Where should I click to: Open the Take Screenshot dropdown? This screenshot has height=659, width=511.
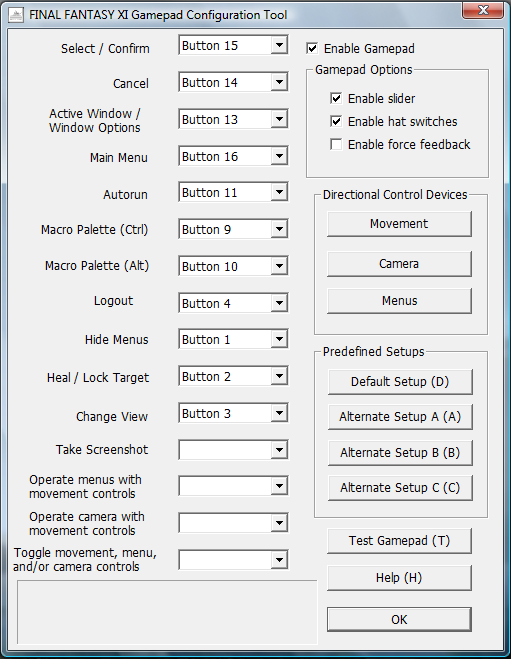click(279, 450)
